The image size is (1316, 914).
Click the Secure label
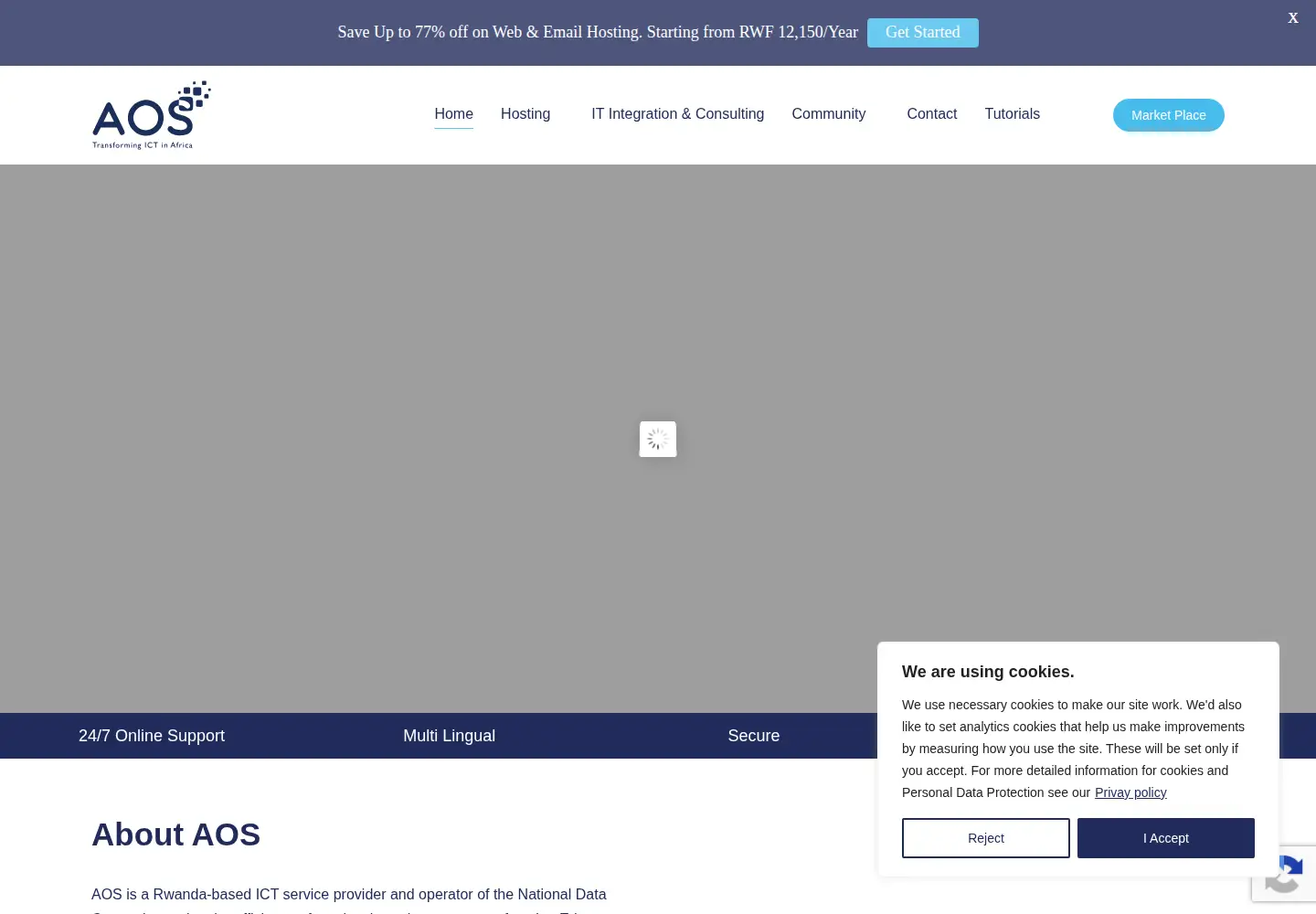[x=753, y=736]
